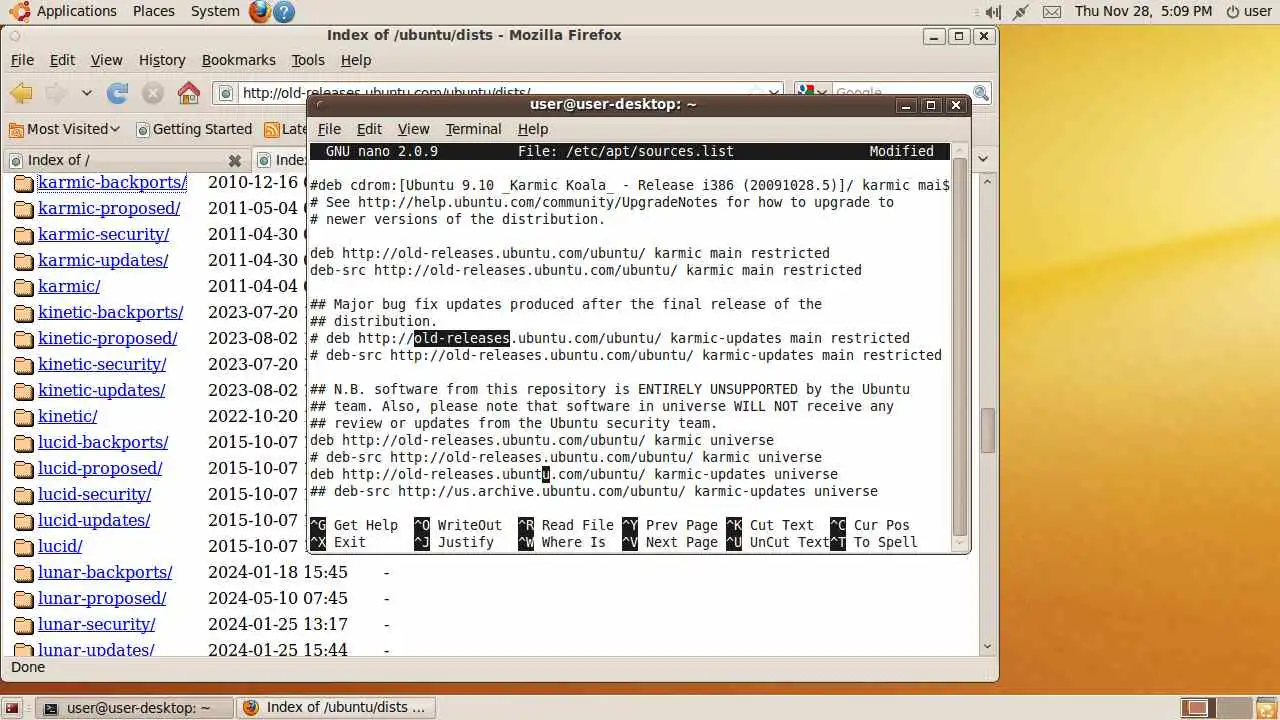Open the kinetic-backports/ link
Image resolution: width=1280 pixels, height=720 pixels.
click(x=110, y=312)
